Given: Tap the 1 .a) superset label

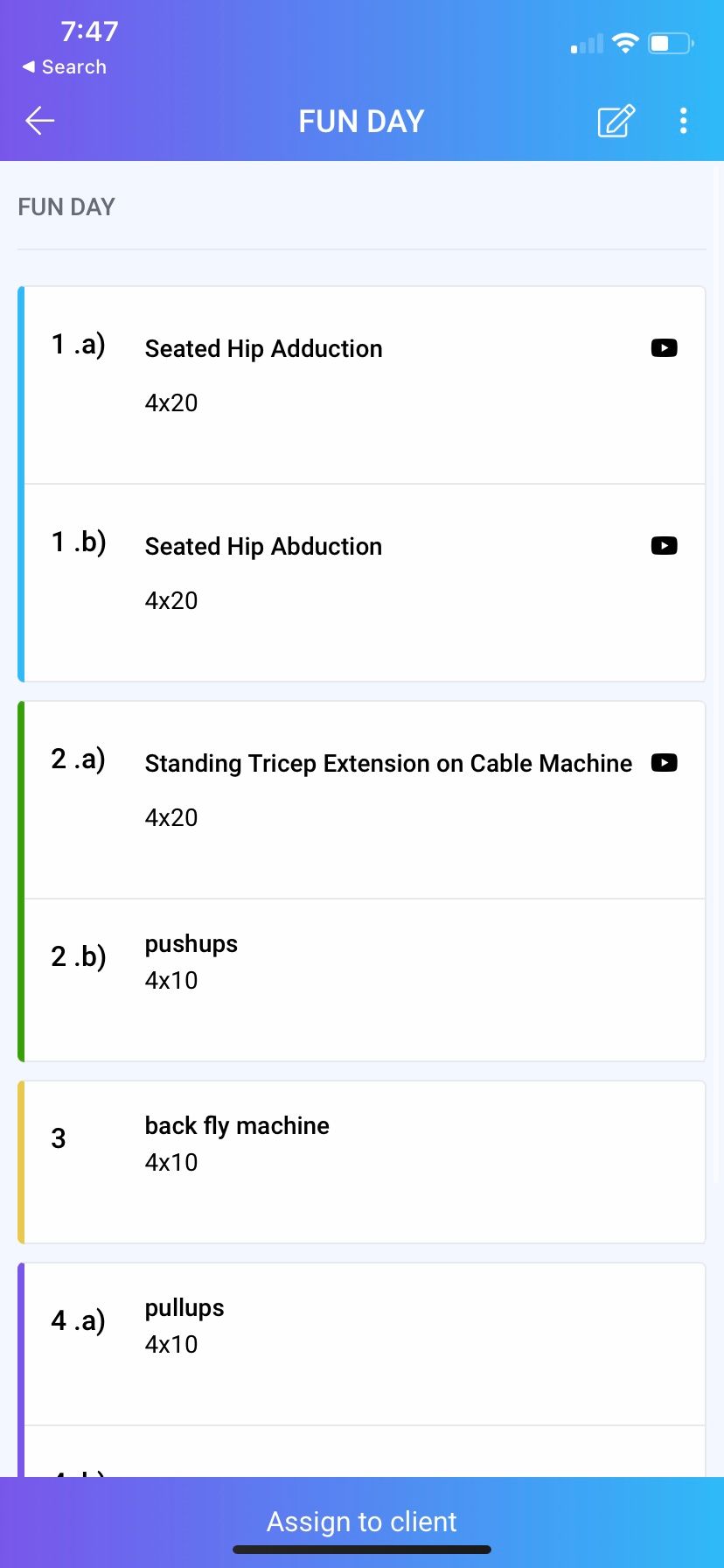Looking at the screenshot, I should pyautogui.click(x=79, y=345).
